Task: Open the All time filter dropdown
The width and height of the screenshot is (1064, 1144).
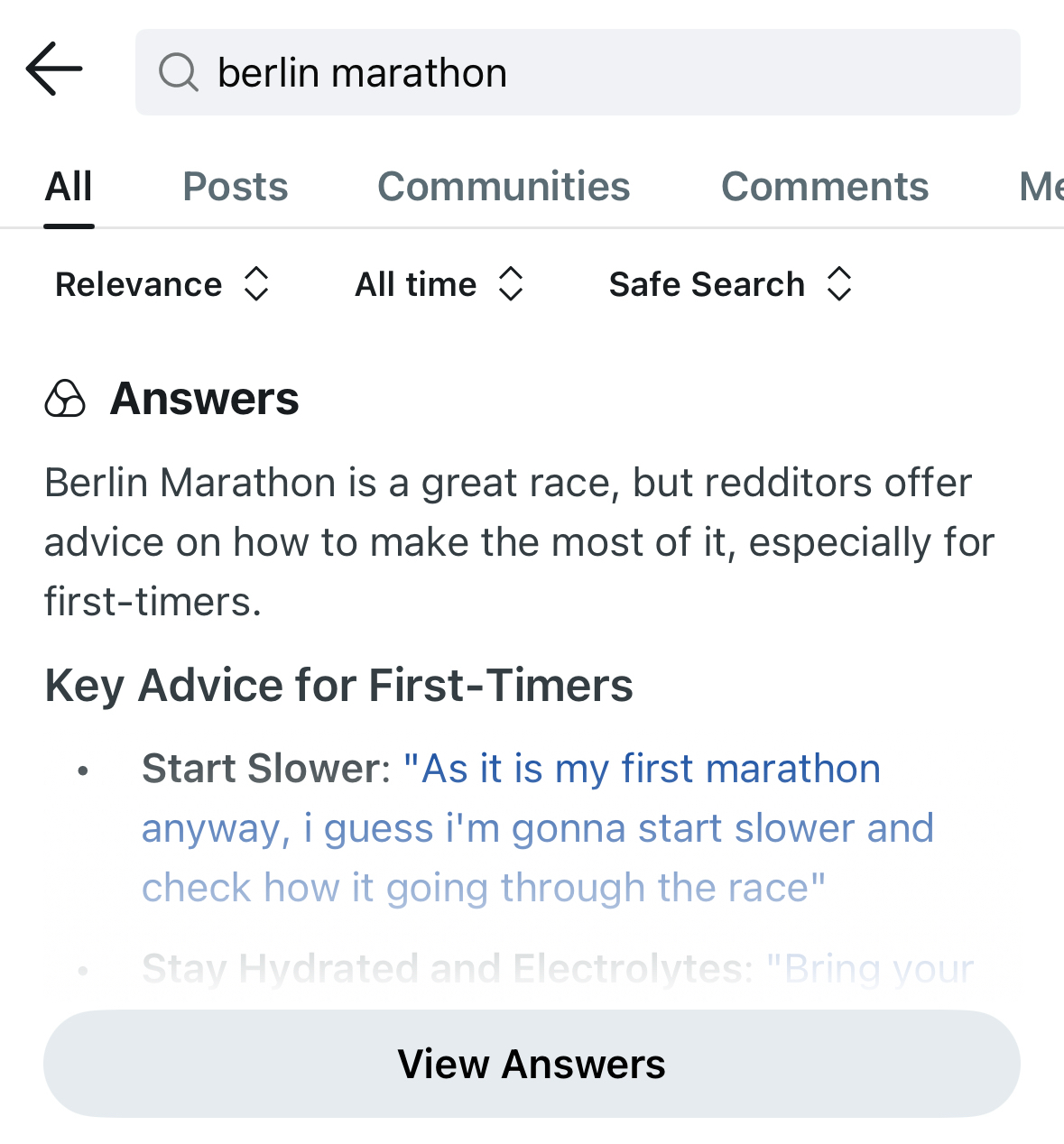Action: [439, 284]
